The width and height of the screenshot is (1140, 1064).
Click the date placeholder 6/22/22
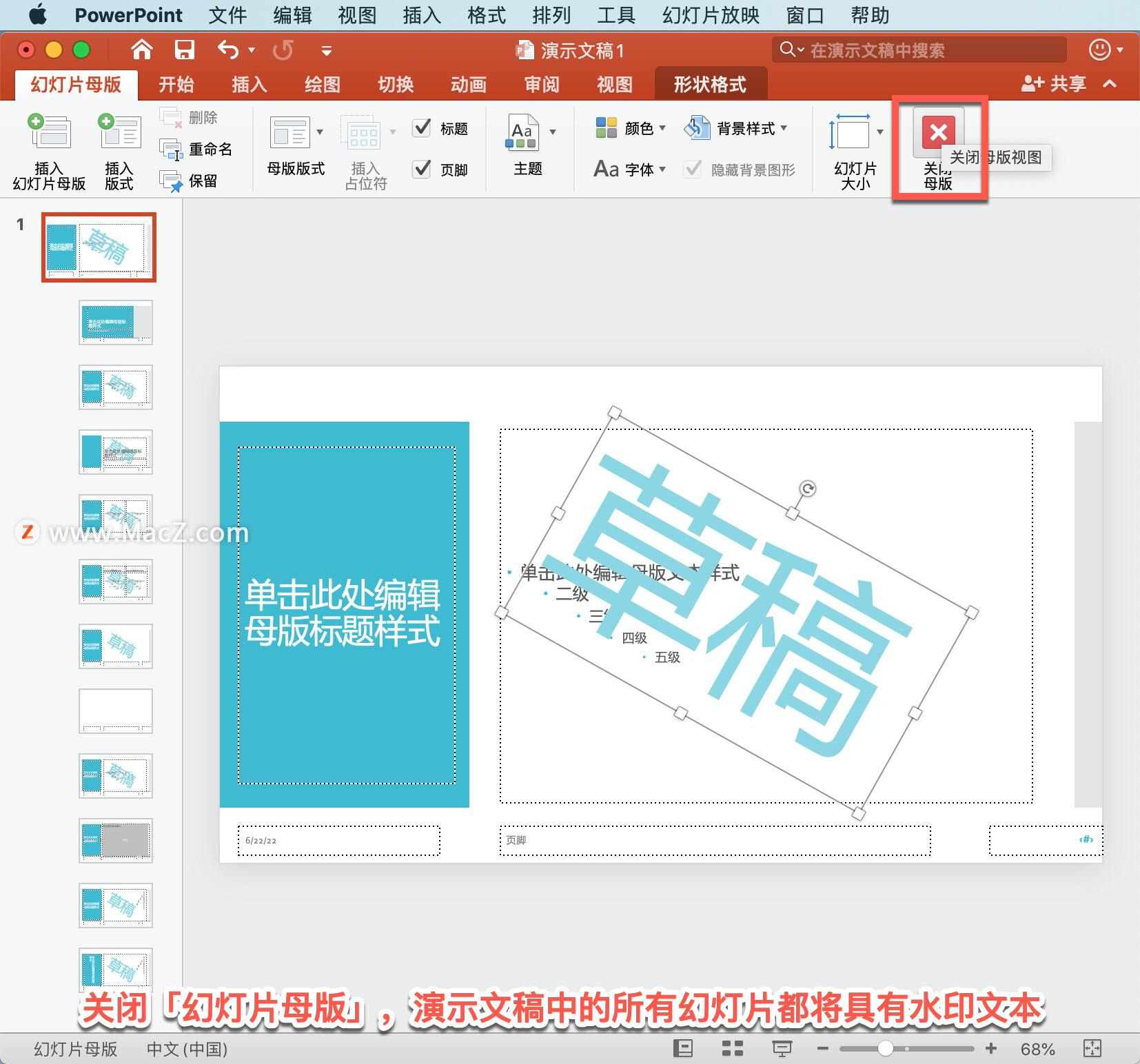click(x=339, y=840)
